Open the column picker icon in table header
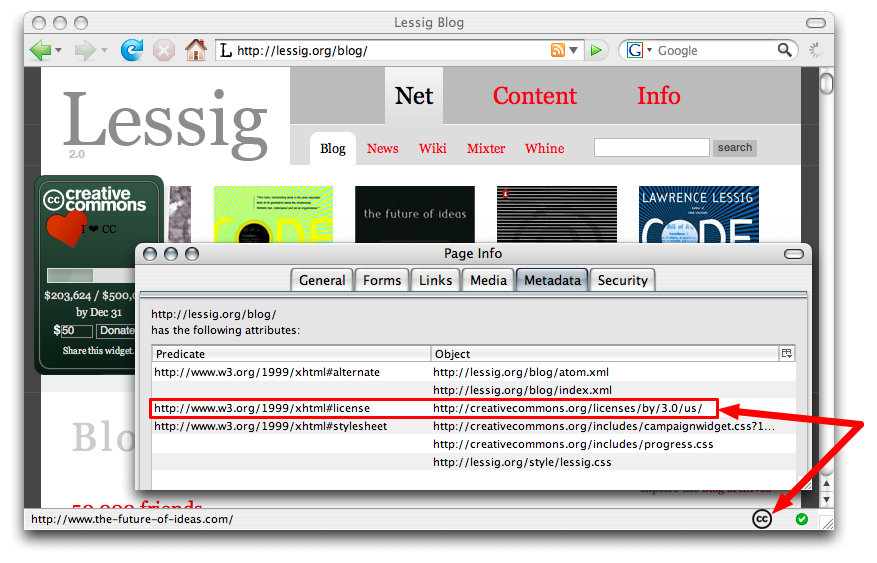Screen dimensions: 877x563 pos(787,353)
